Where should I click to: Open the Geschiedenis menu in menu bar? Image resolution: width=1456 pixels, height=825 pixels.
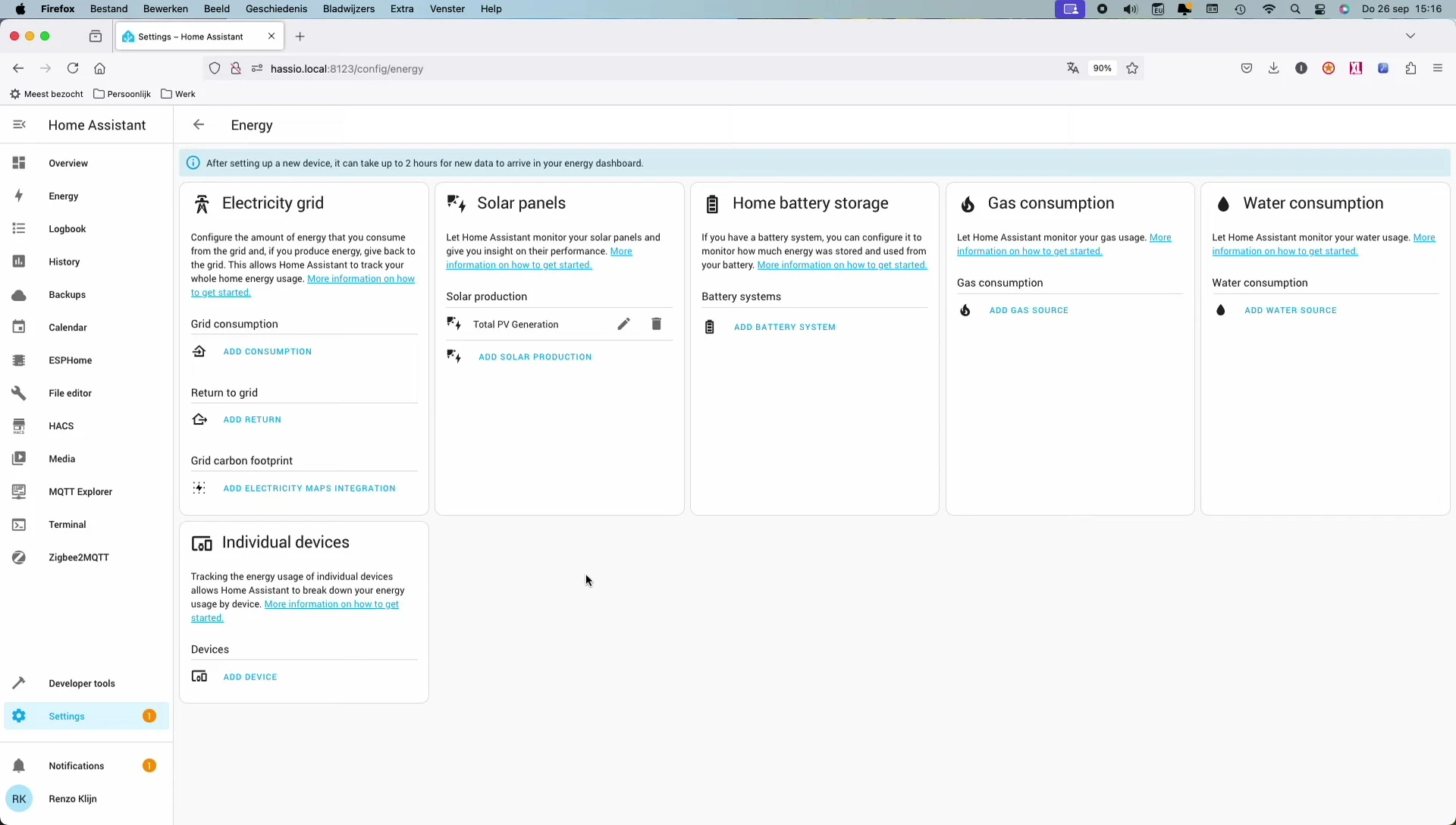[276, 9]
